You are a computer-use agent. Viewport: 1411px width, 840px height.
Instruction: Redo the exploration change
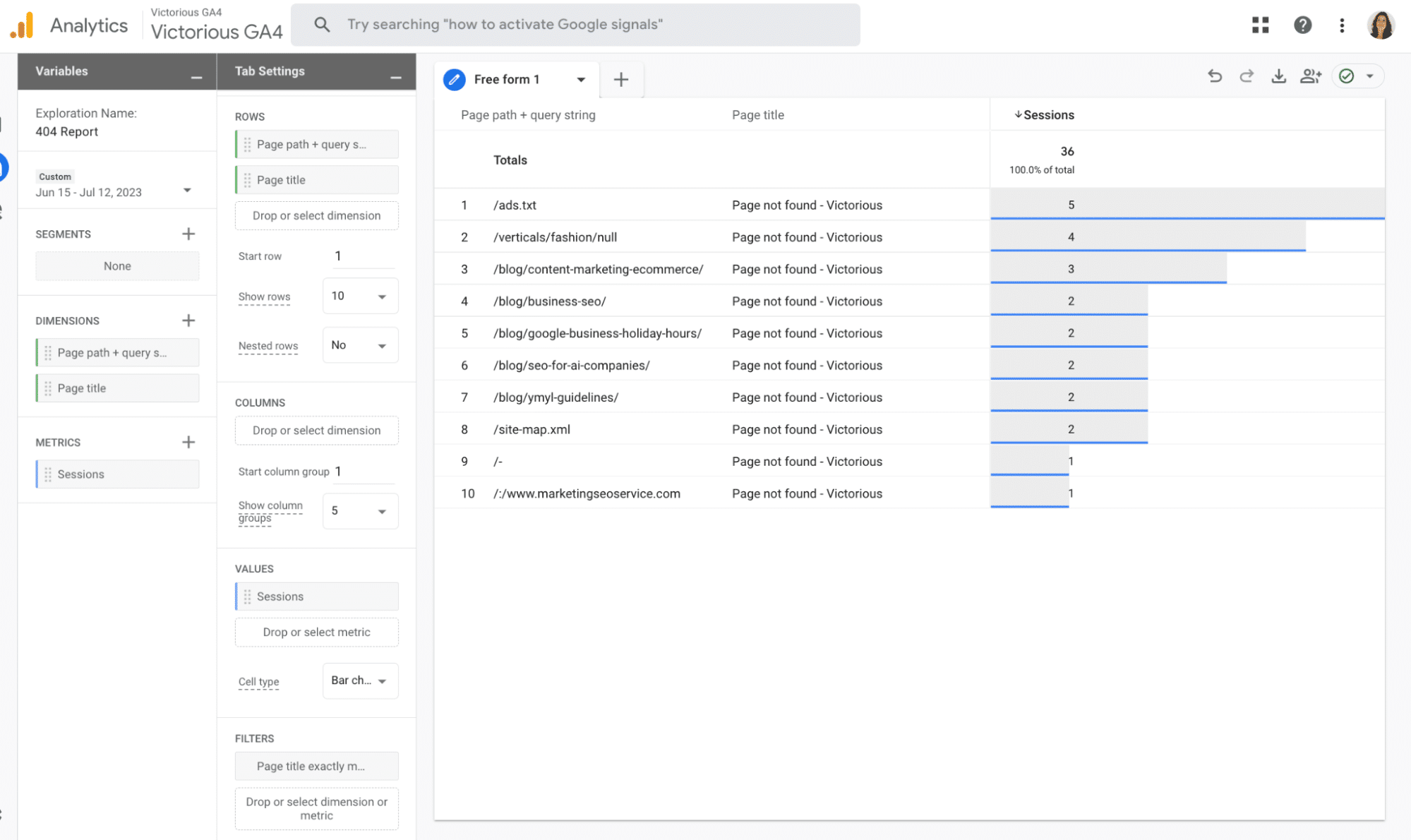pyautogui.click(x=1247, y=76)
